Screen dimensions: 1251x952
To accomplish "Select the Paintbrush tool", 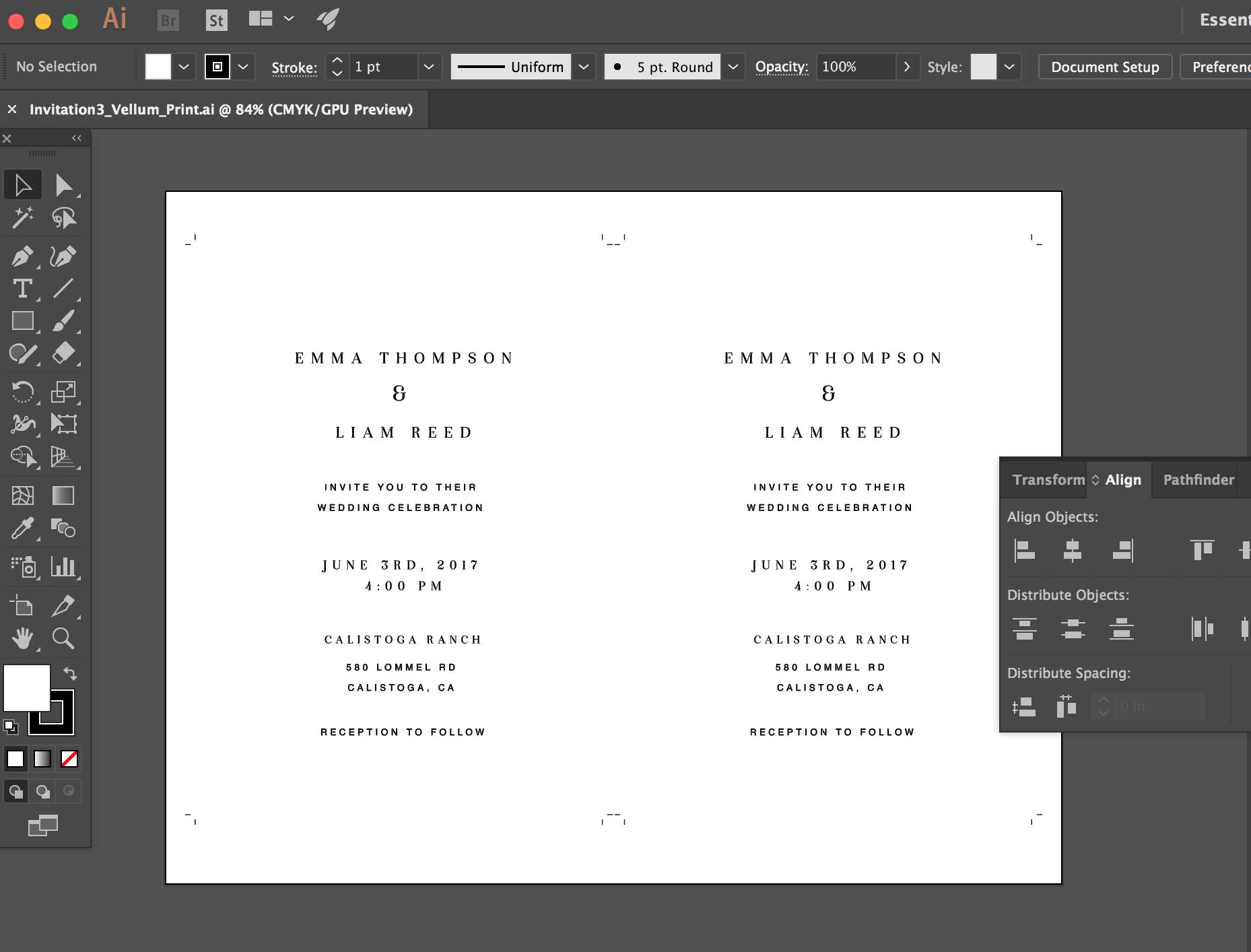I will [64, 320].
